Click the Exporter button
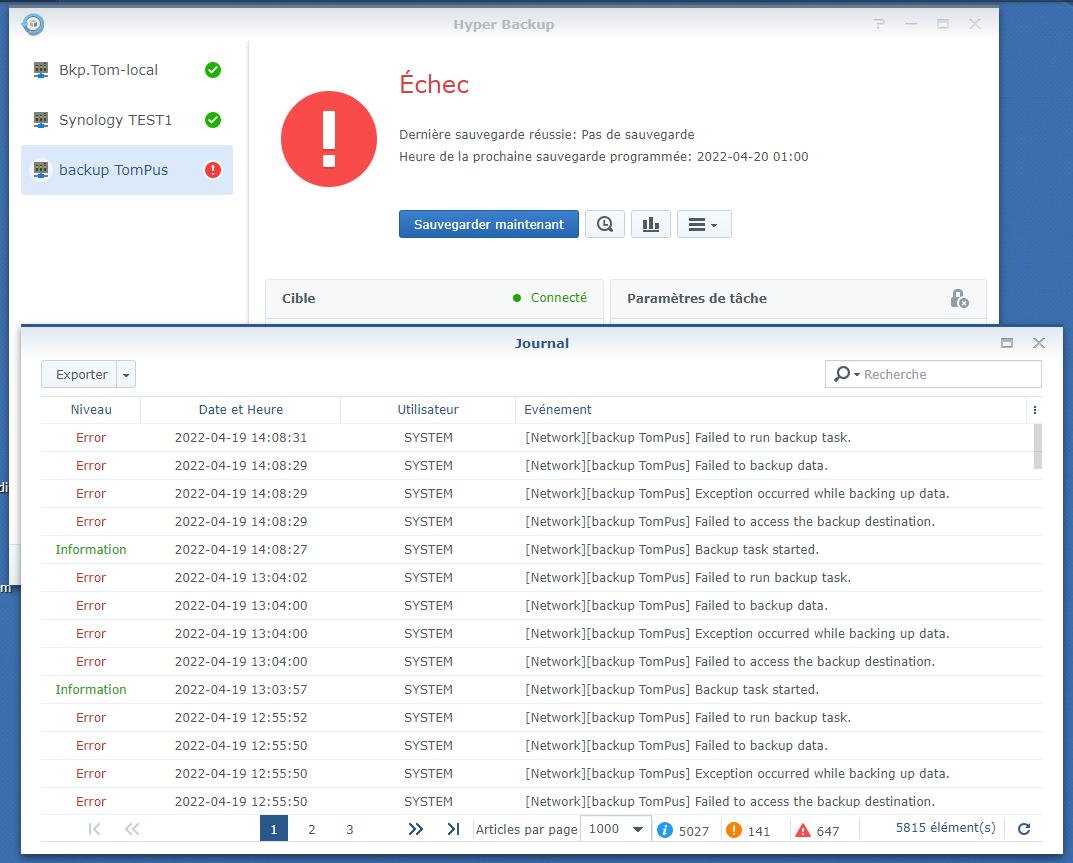1073x863 pixels. click(x=81, y=375)
